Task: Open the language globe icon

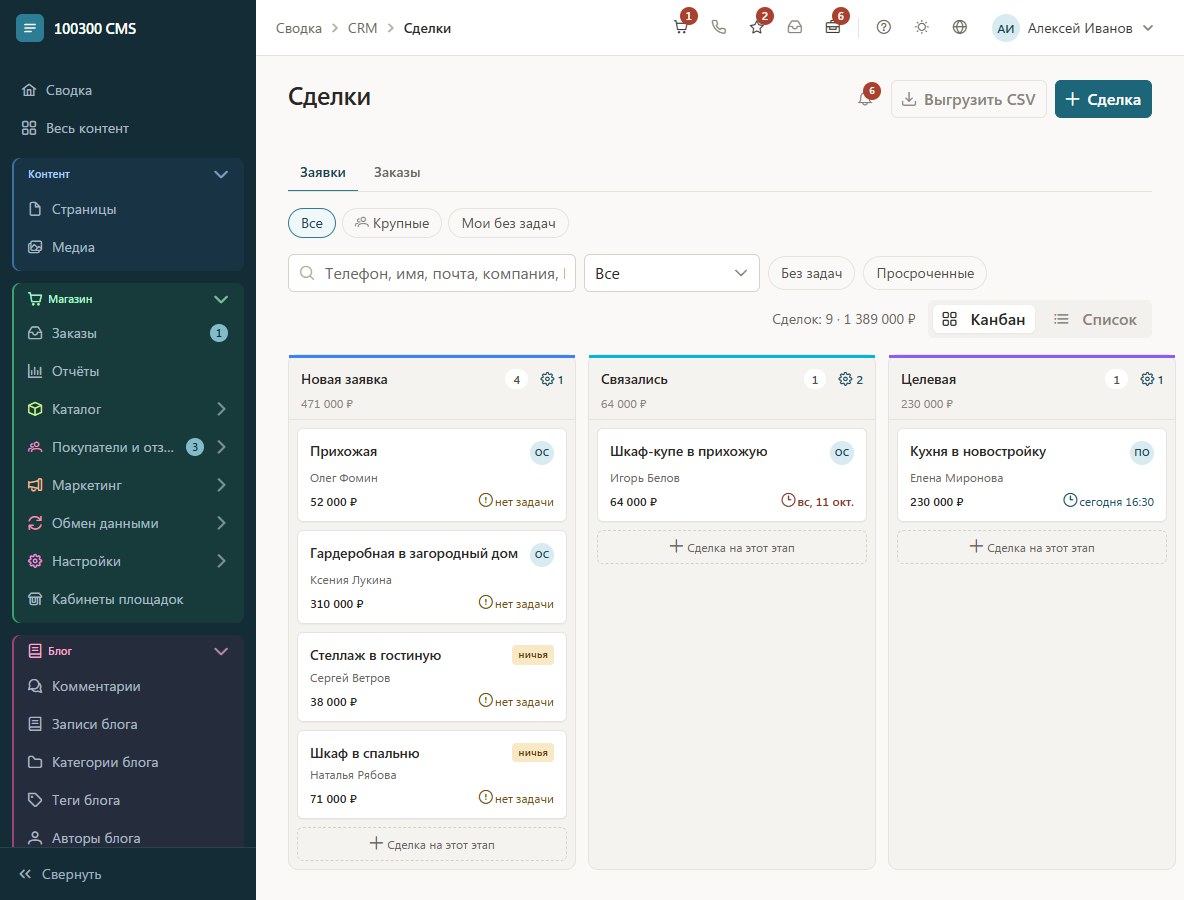Action: coord(960,27)
